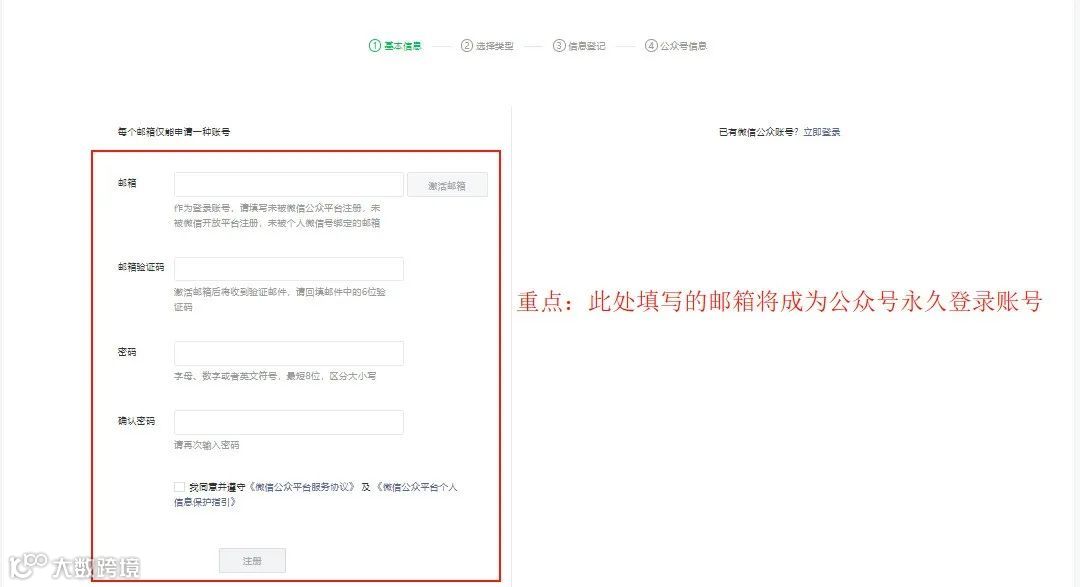This screenshot has height=587, width=1080.
Task: Select step 3 信息登记
Action: point(579,45)
